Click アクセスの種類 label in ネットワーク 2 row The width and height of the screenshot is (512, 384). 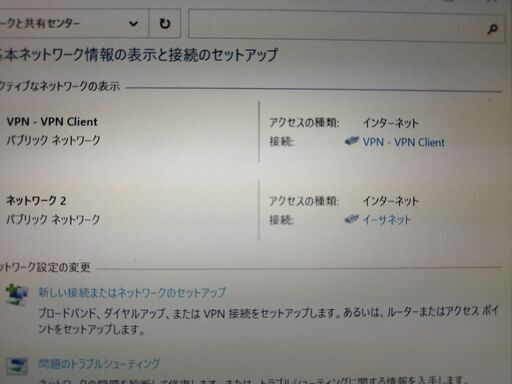pyautogui.click(x=304, y=201)
